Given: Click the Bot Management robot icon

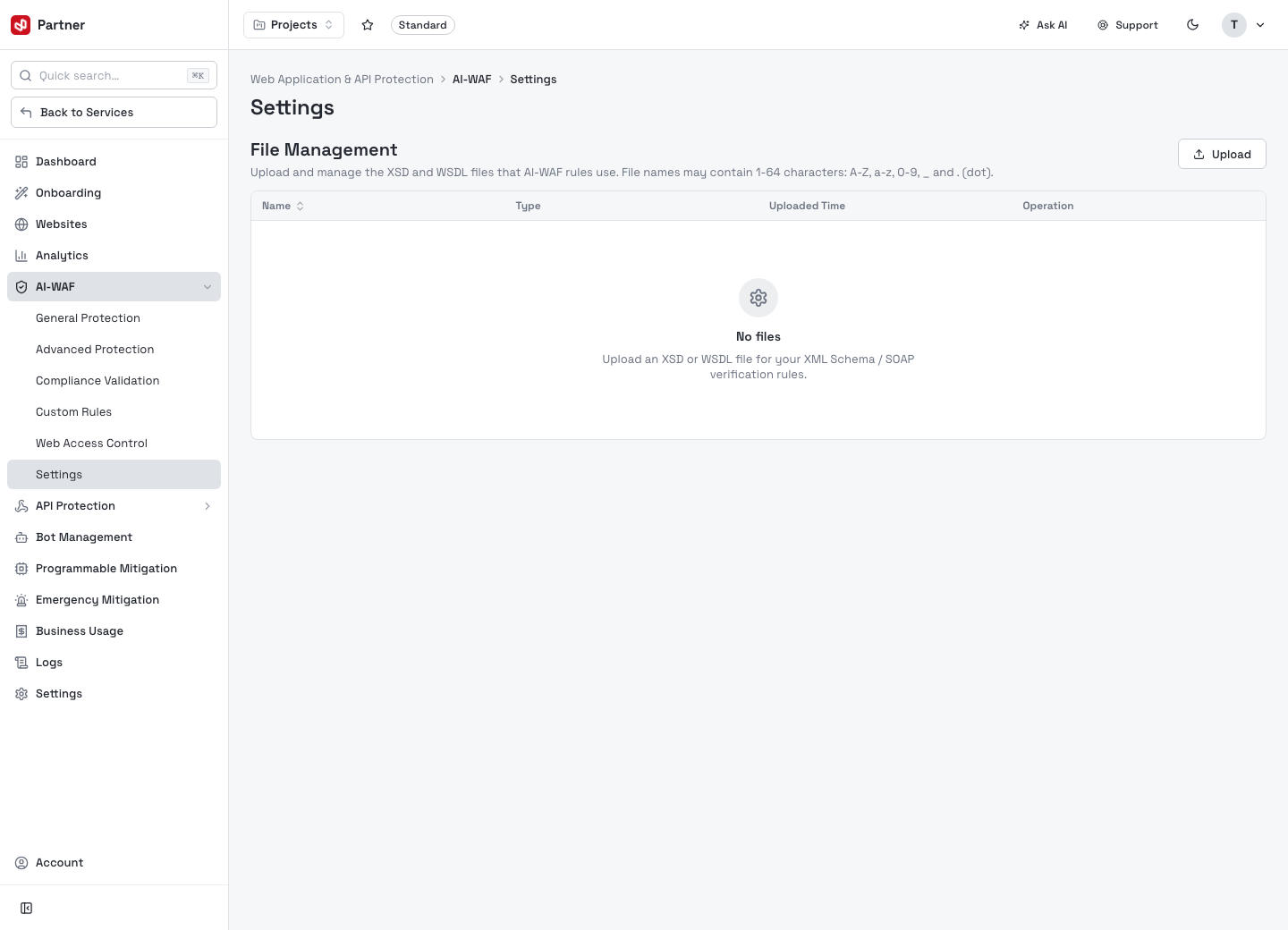Looking at the screenshot, I should pos(21,537).
